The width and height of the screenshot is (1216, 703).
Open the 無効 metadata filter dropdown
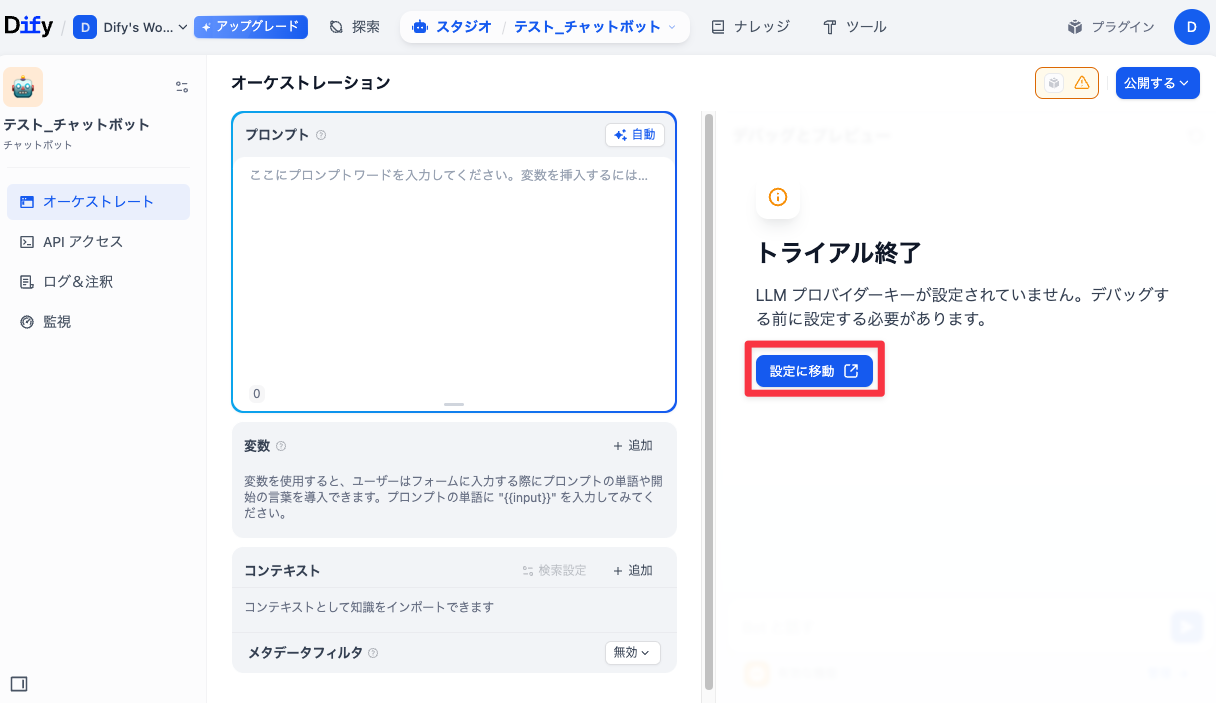point(633,652)
